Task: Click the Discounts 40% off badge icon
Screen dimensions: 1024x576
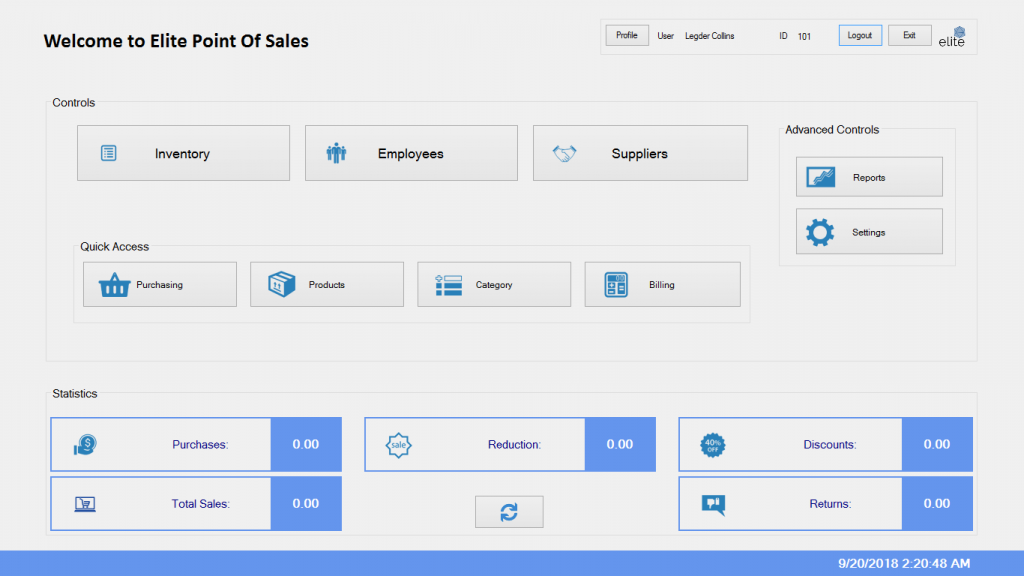Action: (713, 444)
